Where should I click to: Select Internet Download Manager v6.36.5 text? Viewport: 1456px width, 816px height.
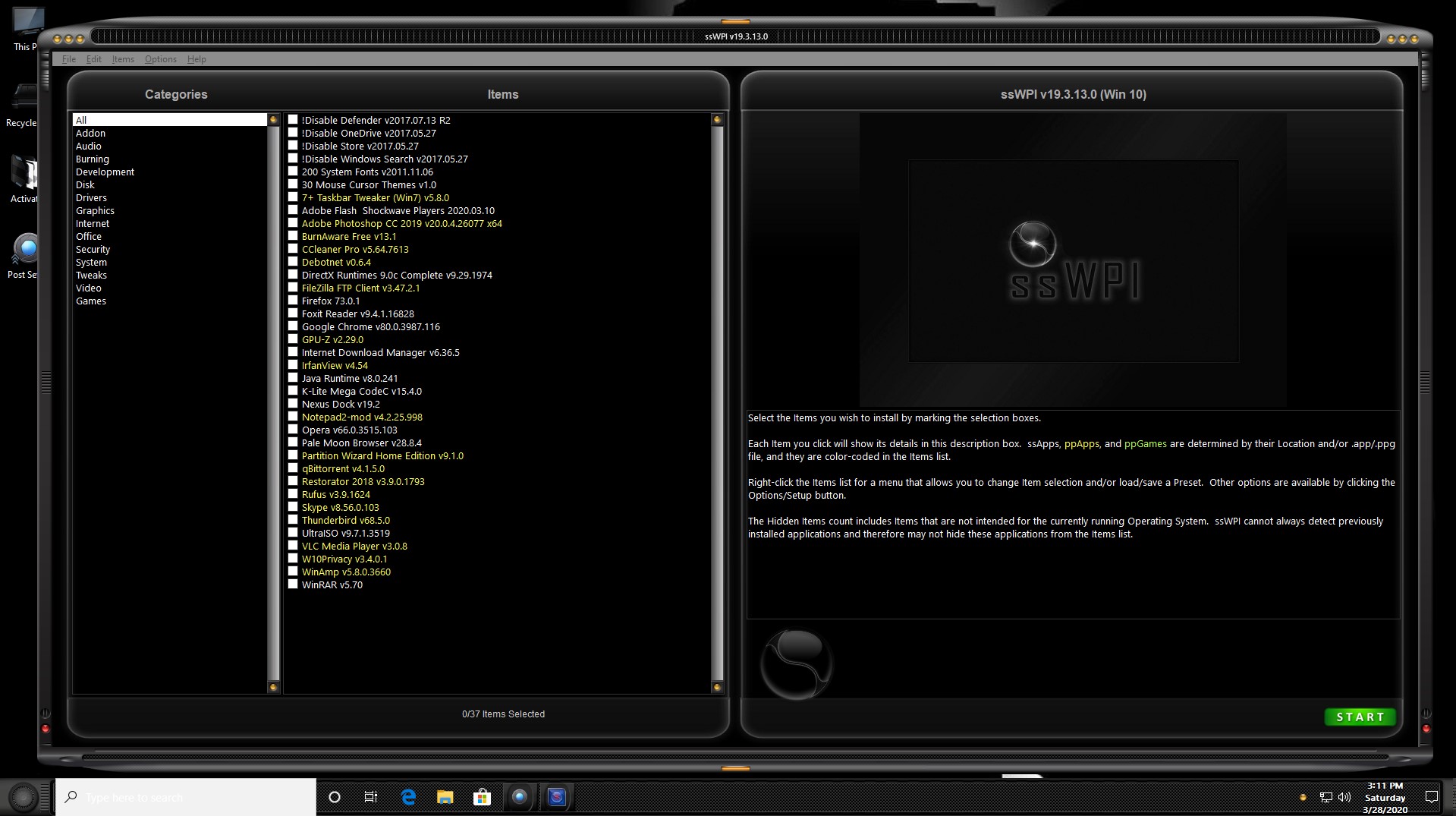coord(380,352)
